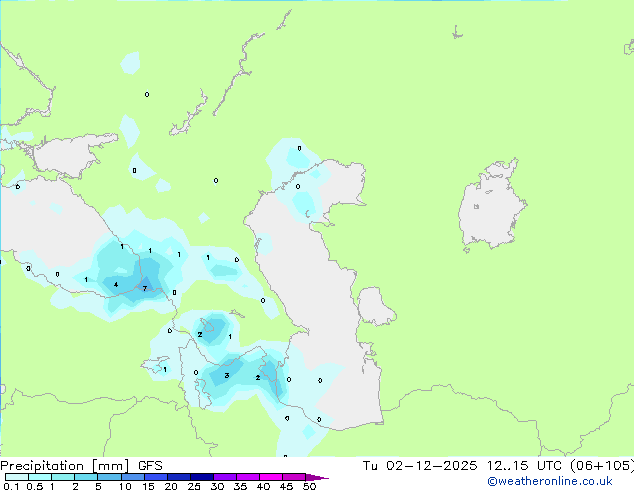Click the 5–10 mm legend color box

(109, 477)
